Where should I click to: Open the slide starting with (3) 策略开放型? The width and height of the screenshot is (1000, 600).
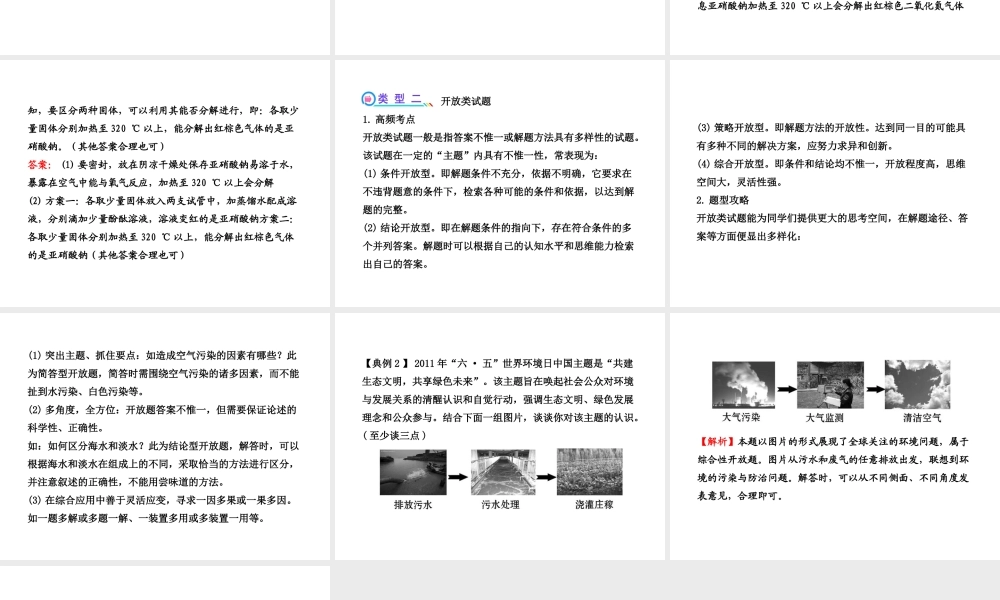pyautogui.click(x=835, y=184)
